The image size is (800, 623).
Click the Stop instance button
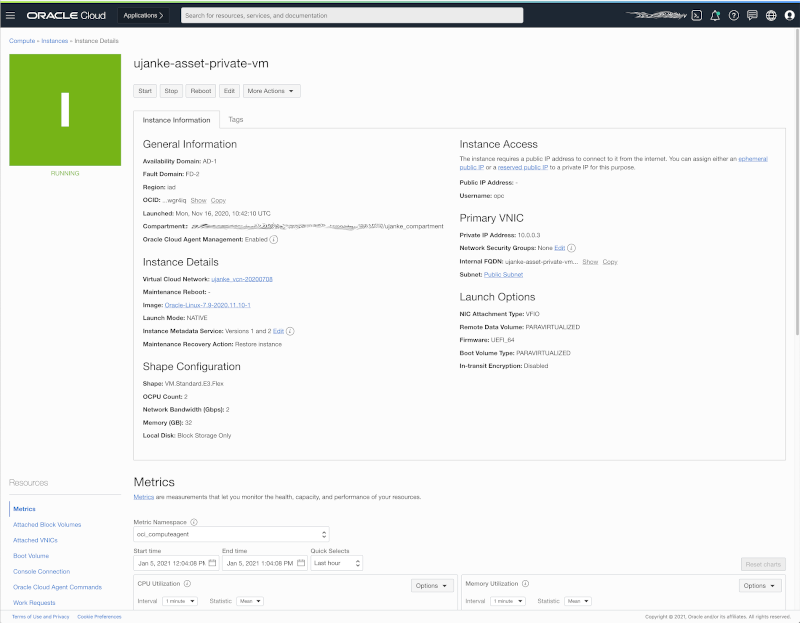tap(170, 90)
